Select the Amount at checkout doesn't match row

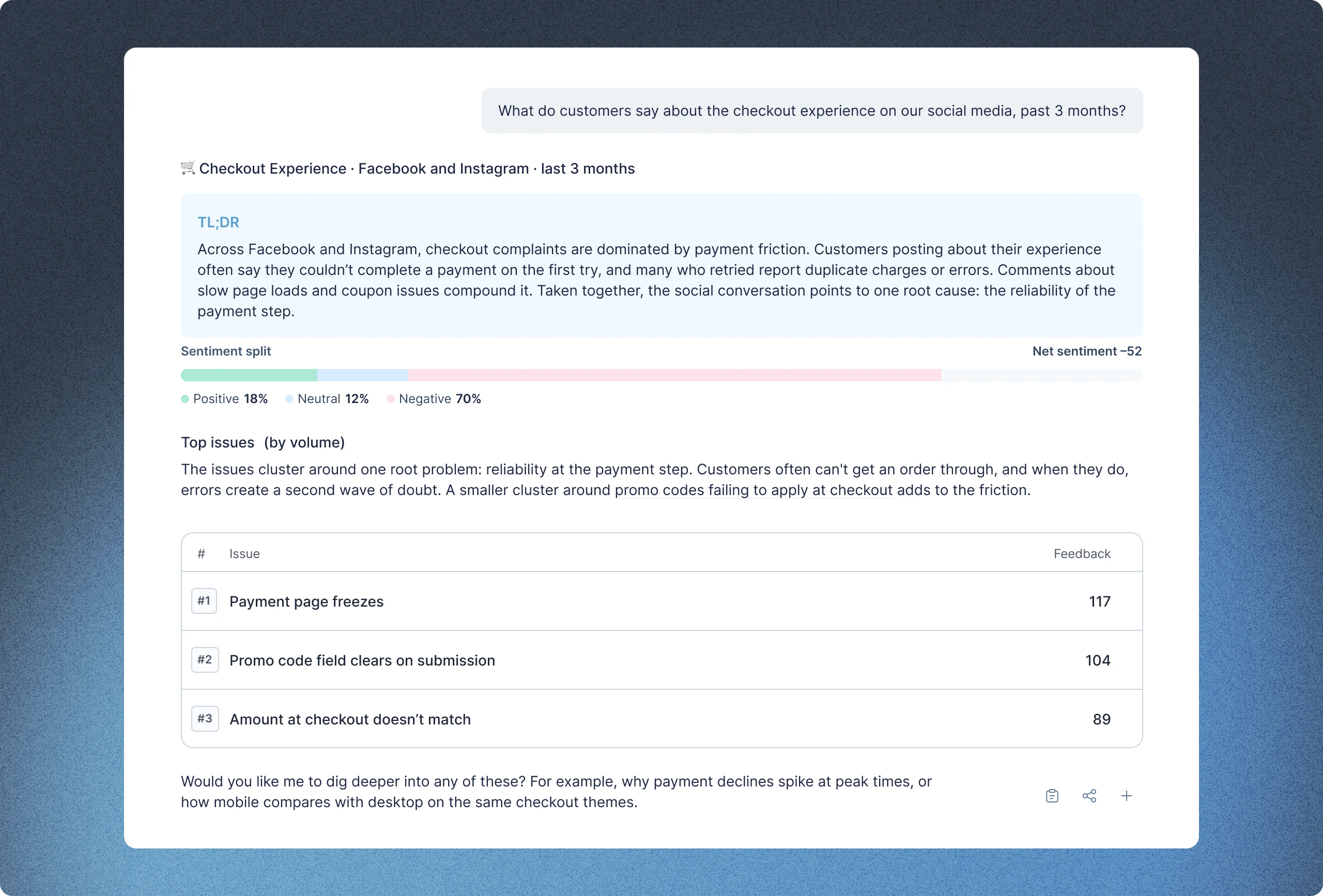tap(661, 719)
